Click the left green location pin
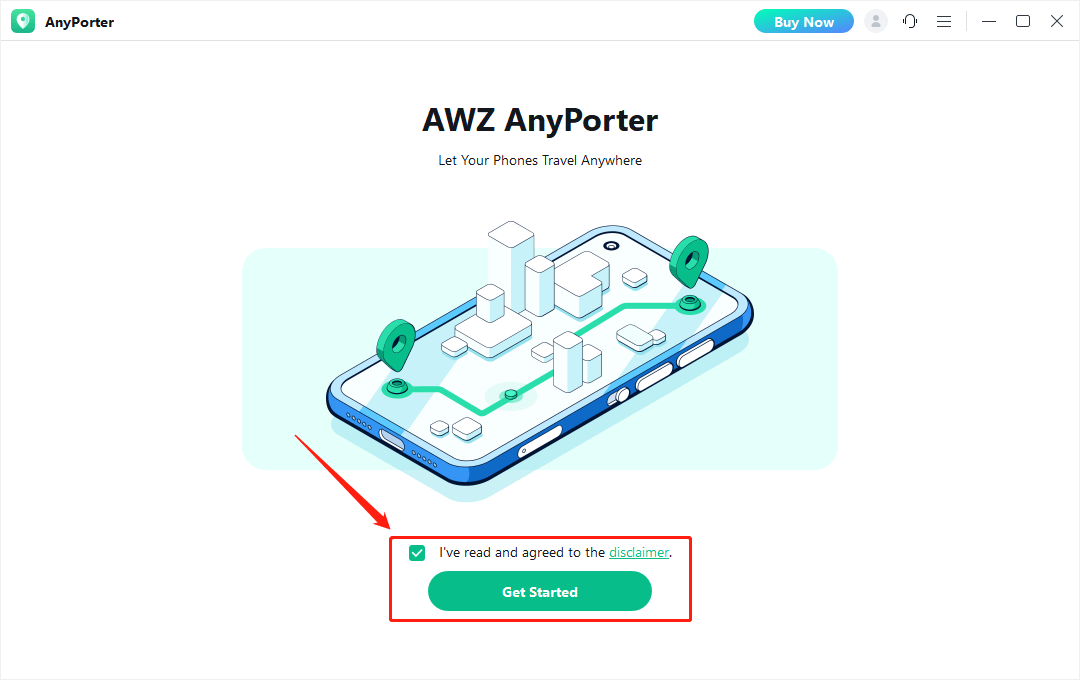 [x=396, y=344]
